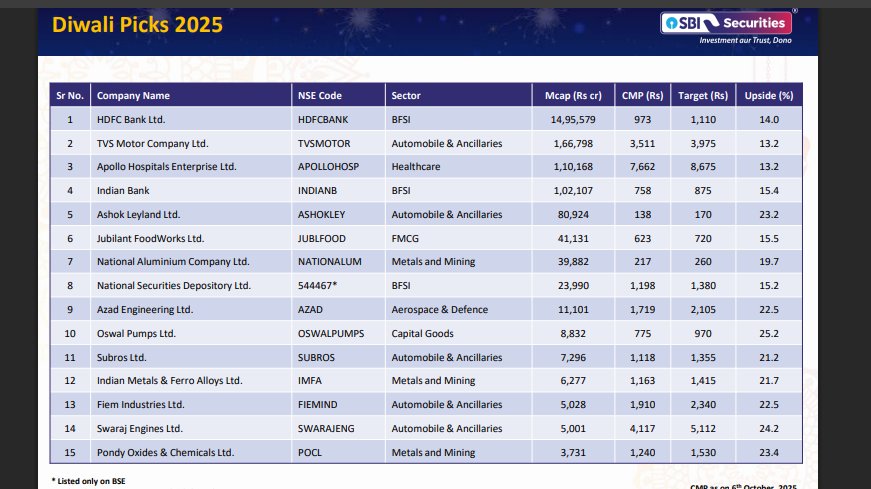Click TVS Motor Company Ltd. name
Viewport: 871px width, 489px height.
(x=153, y=143)
